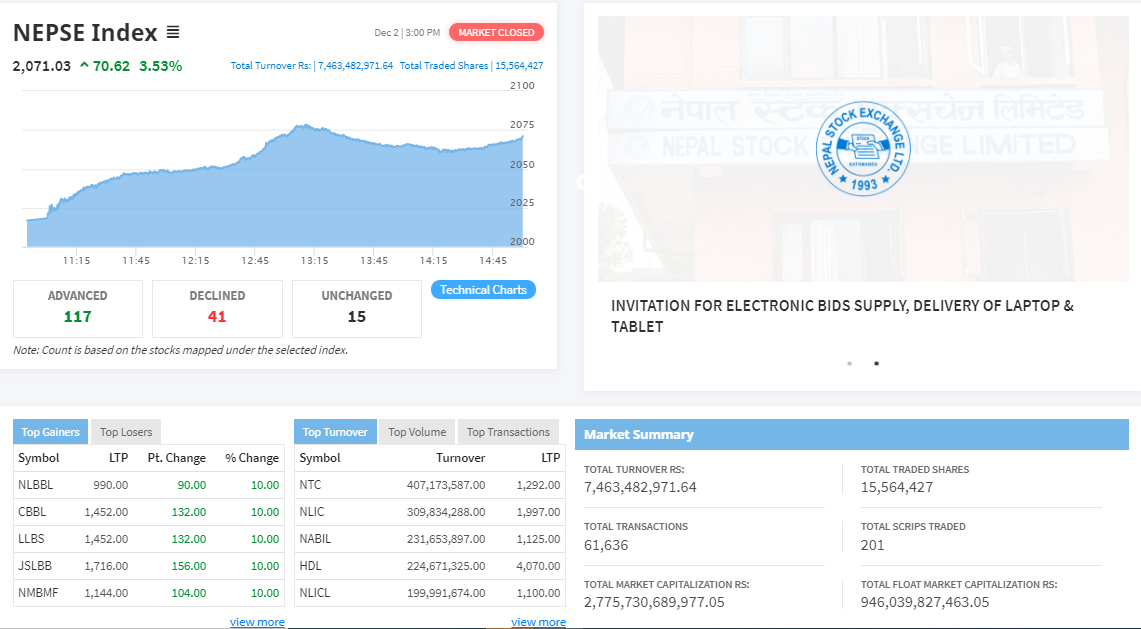Select the UNCHANGED 15 box
The width and height of the screenshot is (1141, 629).
coord(357,309)
